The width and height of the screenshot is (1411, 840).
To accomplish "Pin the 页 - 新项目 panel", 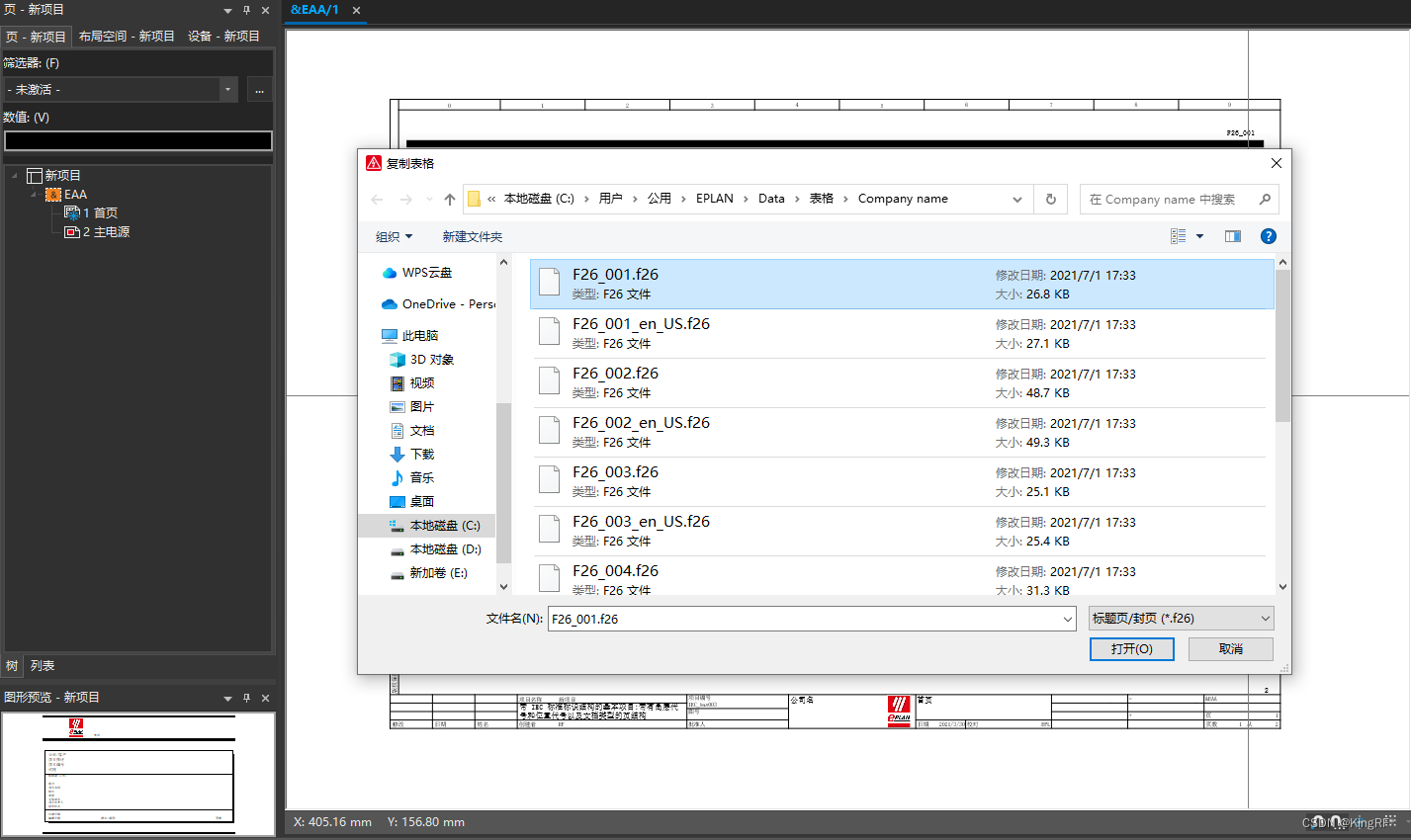I will pos(246,10).
